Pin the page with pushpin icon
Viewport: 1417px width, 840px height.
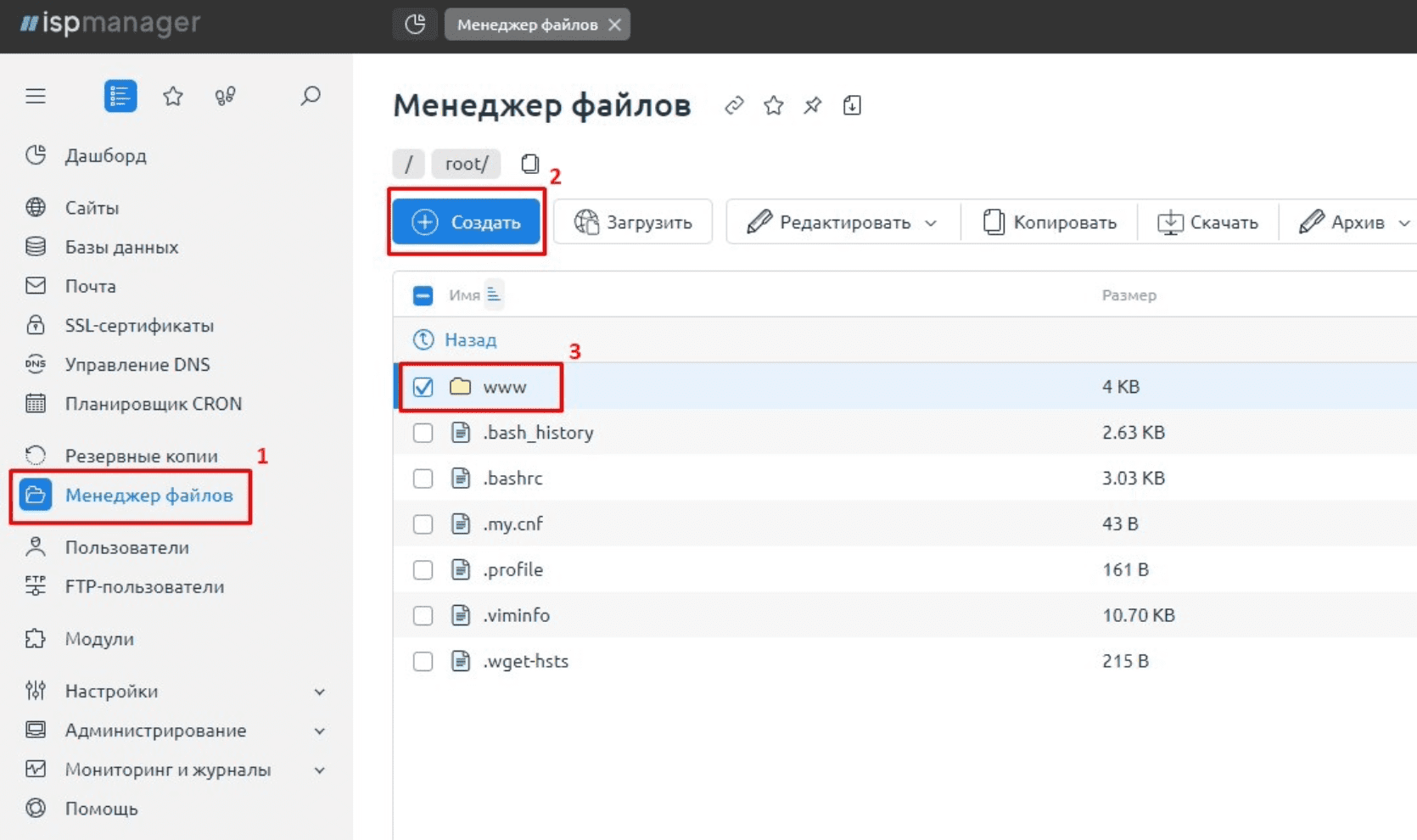tap(813, 105)
